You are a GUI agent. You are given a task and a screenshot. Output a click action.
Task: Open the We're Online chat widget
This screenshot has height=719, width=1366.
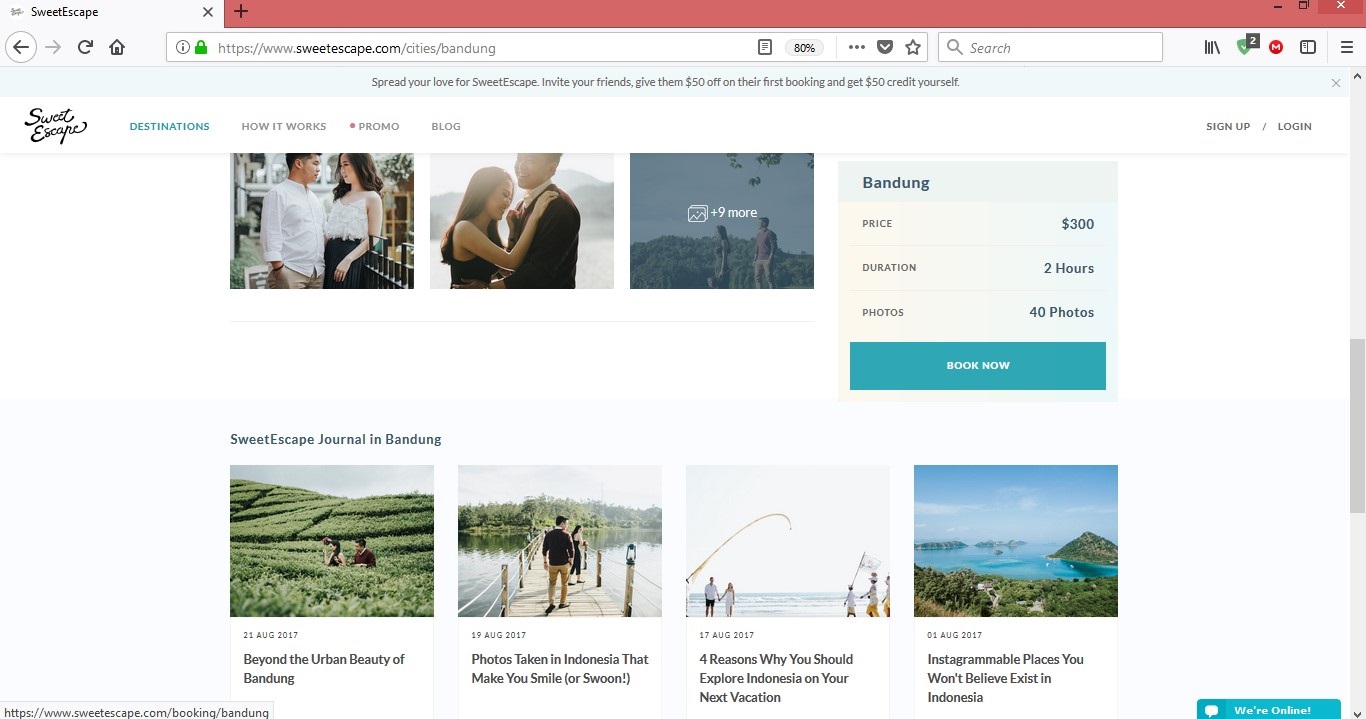click(x=1268, y=710)
